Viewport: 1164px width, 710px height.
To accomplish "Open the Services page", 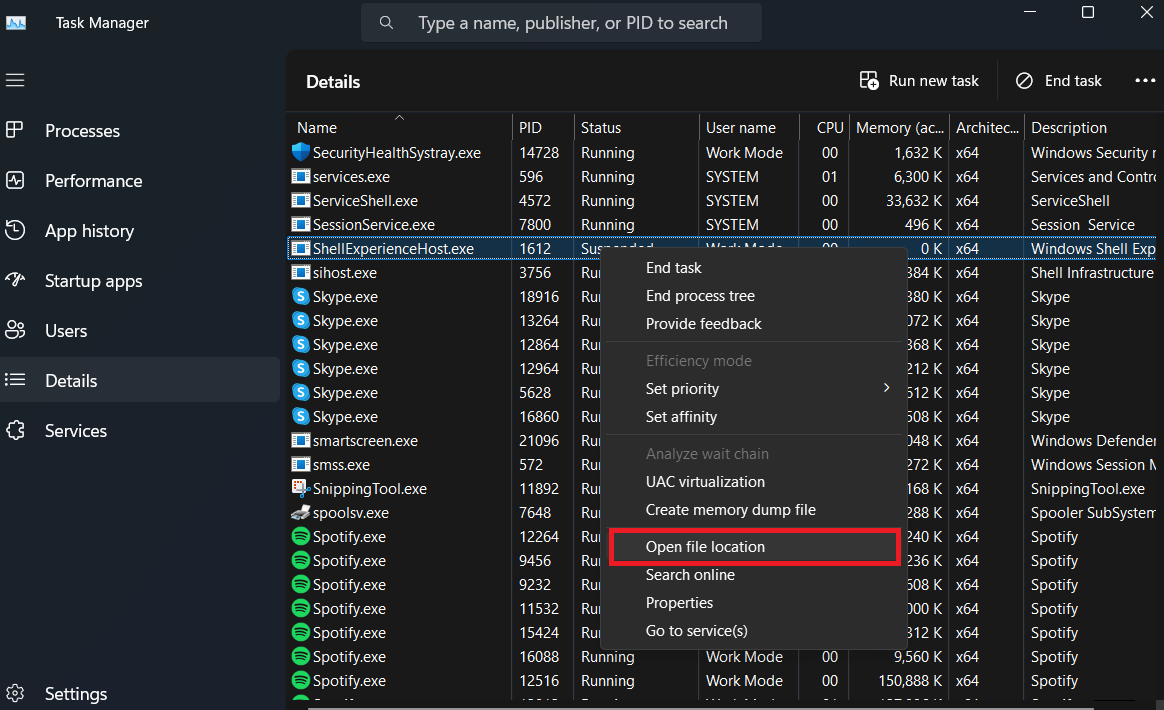I will 140,431.
